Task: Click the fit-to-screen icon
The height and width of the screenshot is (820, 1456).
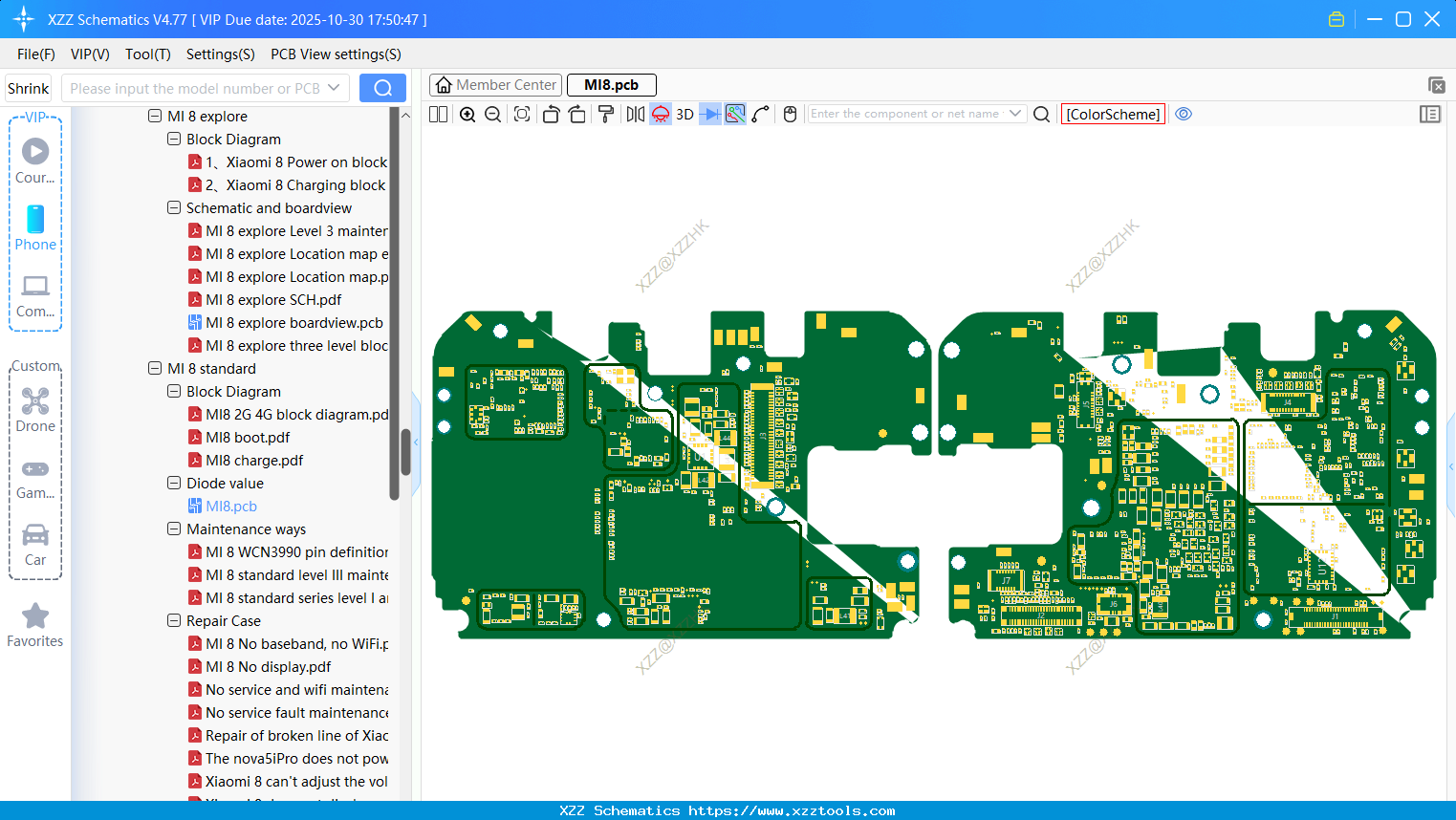Action: click(522, 115)
